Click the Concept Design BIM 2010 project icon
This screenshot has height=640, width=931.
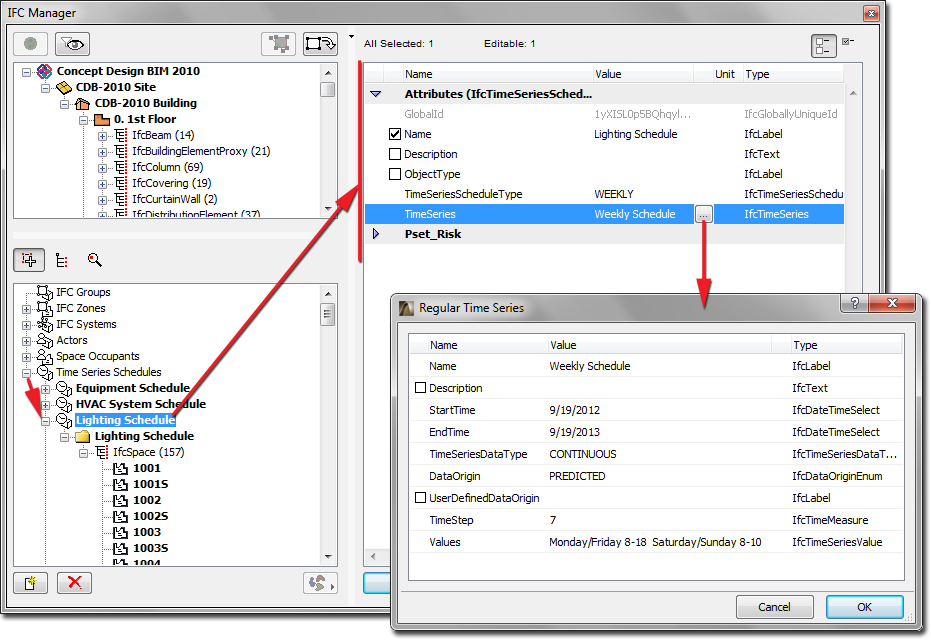45,71
